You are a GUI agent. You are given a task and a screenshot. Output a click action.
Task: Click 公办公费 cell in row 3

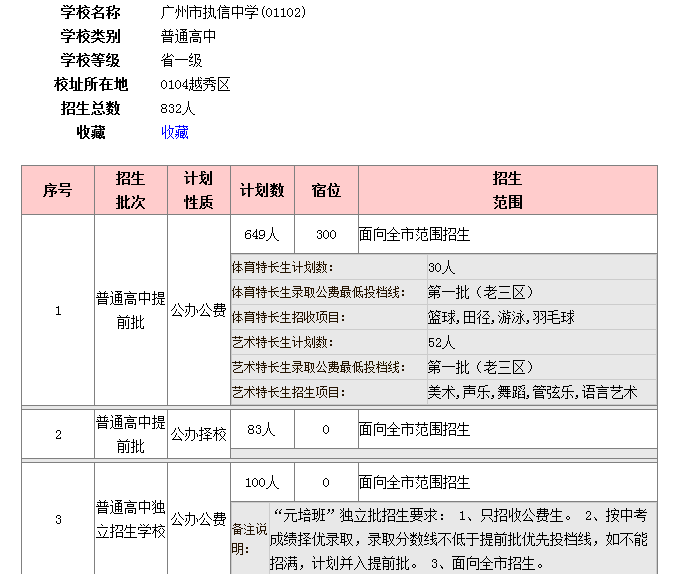coord(199,519)
